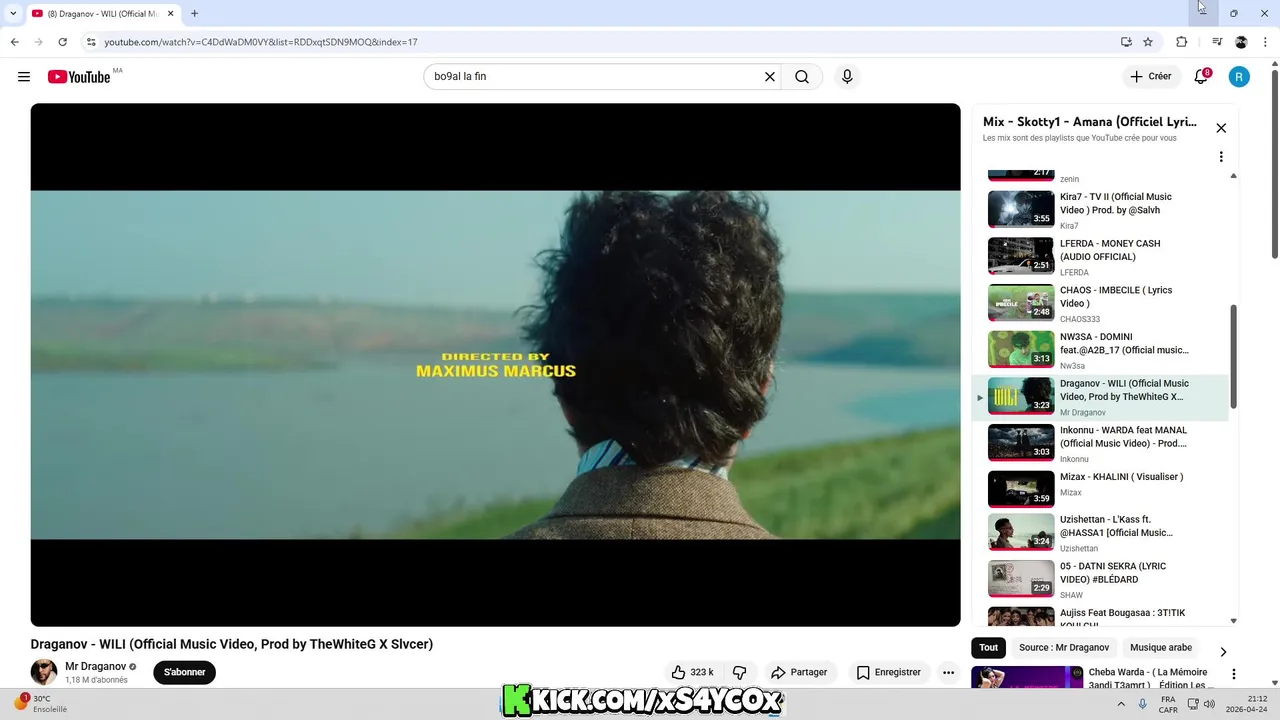
Task: Install app icon in address bar
Action: [1126, 42]
